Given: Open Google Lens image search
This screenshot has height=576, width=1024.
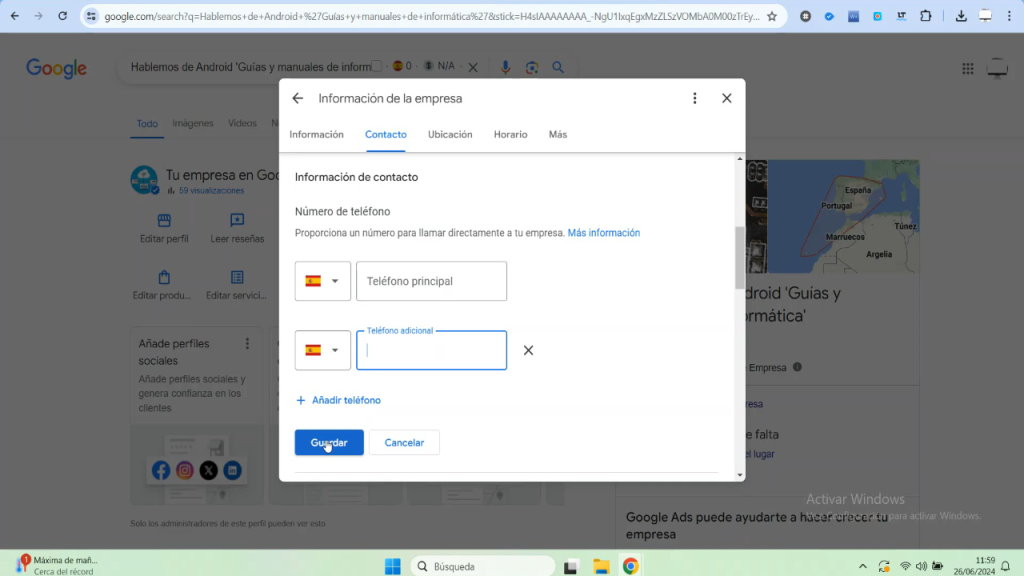Looking at the screenshot, I should (531, 66).
